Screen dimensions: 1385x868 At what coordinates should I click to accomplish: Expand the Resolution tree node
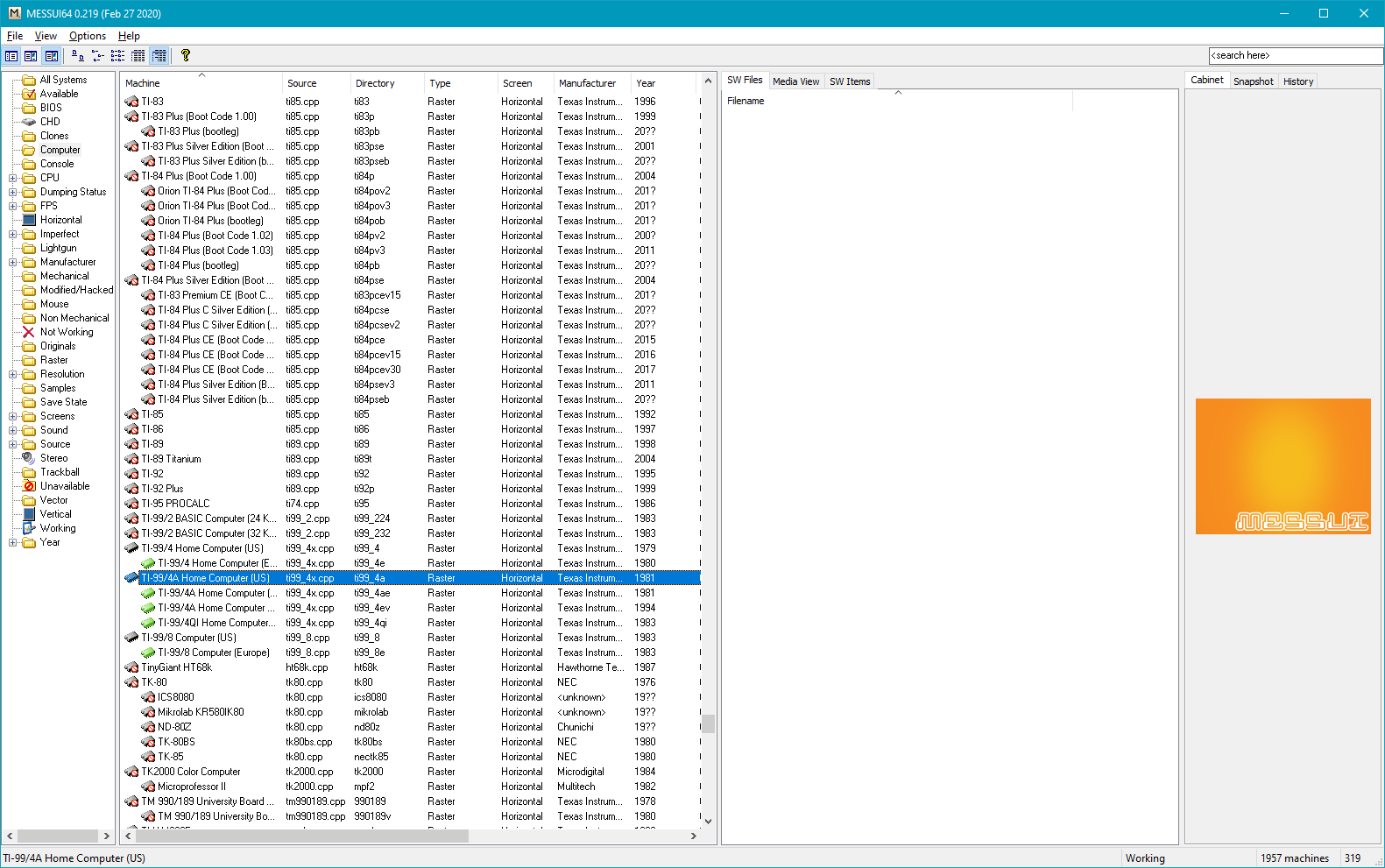[13, 374]
